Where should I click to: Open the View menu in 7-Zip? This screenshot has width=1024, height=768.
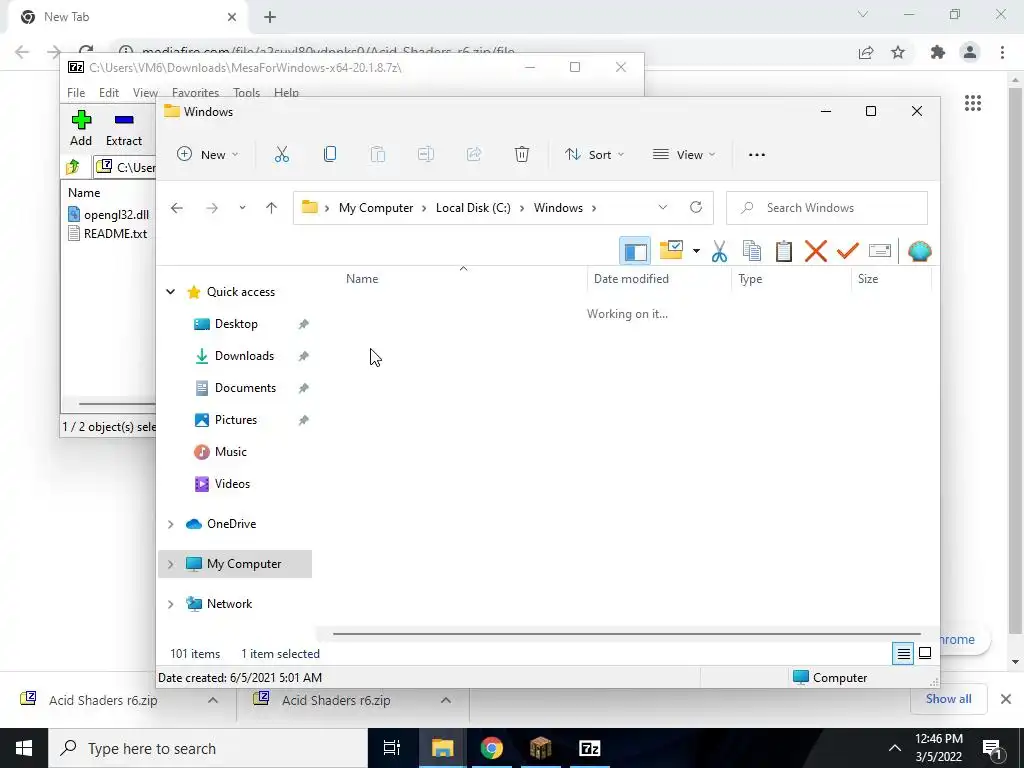point(145,93)
